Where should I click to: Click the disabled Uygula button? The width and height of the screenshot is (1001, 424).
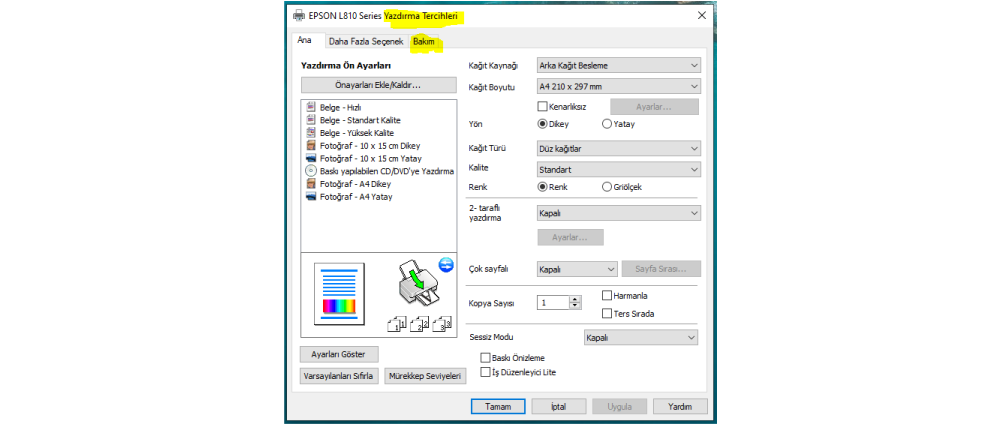pos(619,406)
